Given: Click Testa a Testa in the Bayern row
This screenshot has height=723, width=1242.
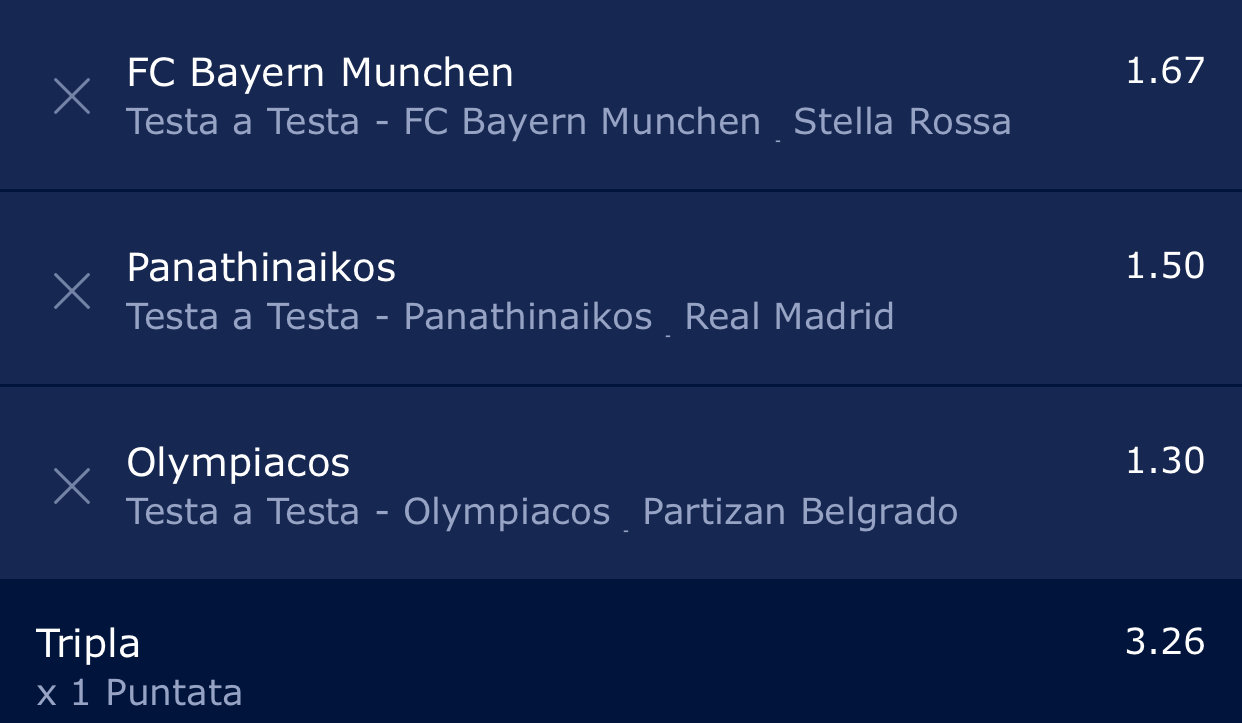Looking at the screenshot, I should pyautogui.click(x=243, y=123).
